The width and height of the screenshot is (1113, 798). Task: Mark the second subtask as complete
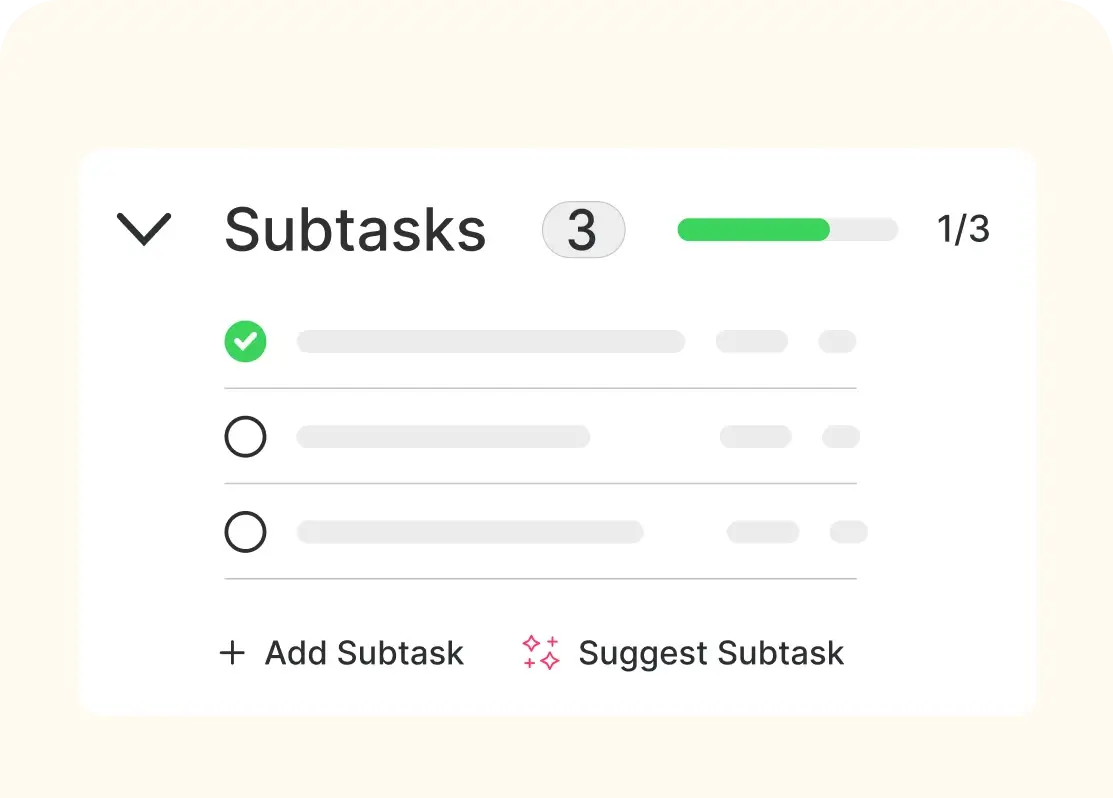(245, 437)
